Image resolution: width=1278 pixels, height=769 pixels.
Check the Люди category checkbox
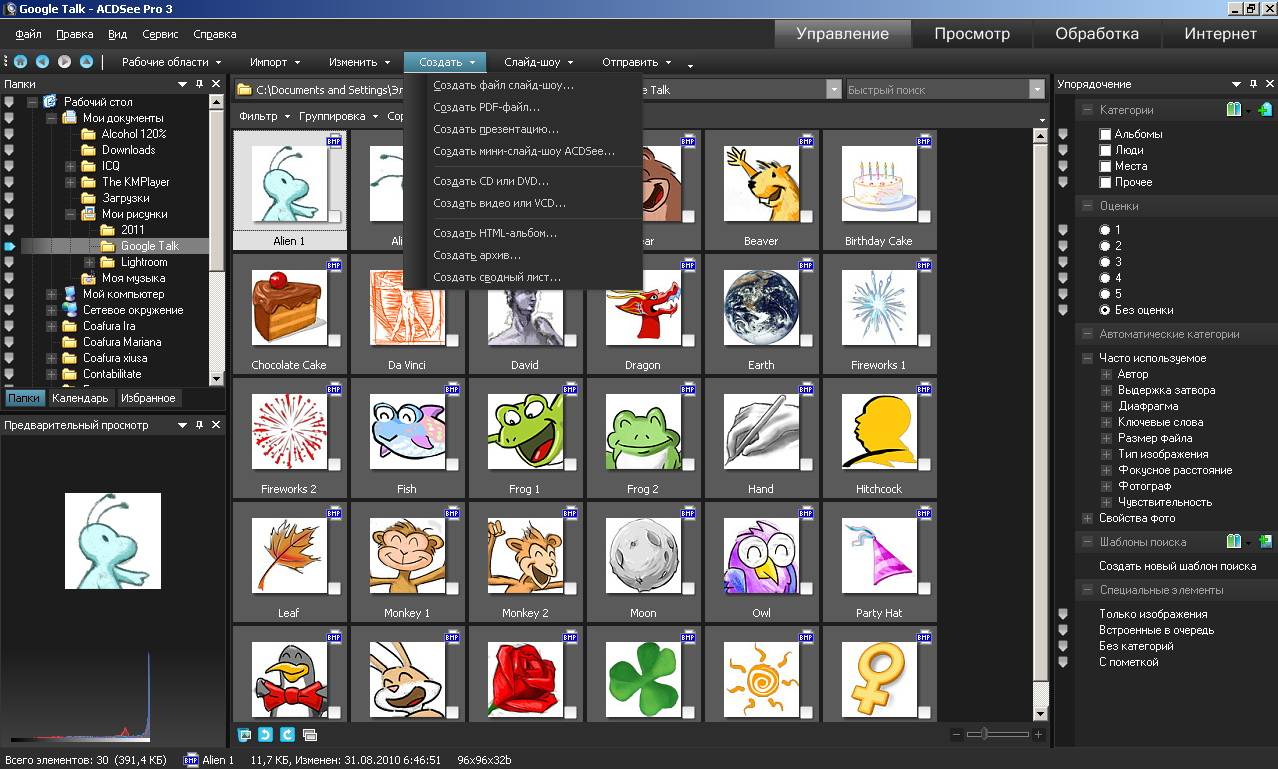coord(1105,150)
